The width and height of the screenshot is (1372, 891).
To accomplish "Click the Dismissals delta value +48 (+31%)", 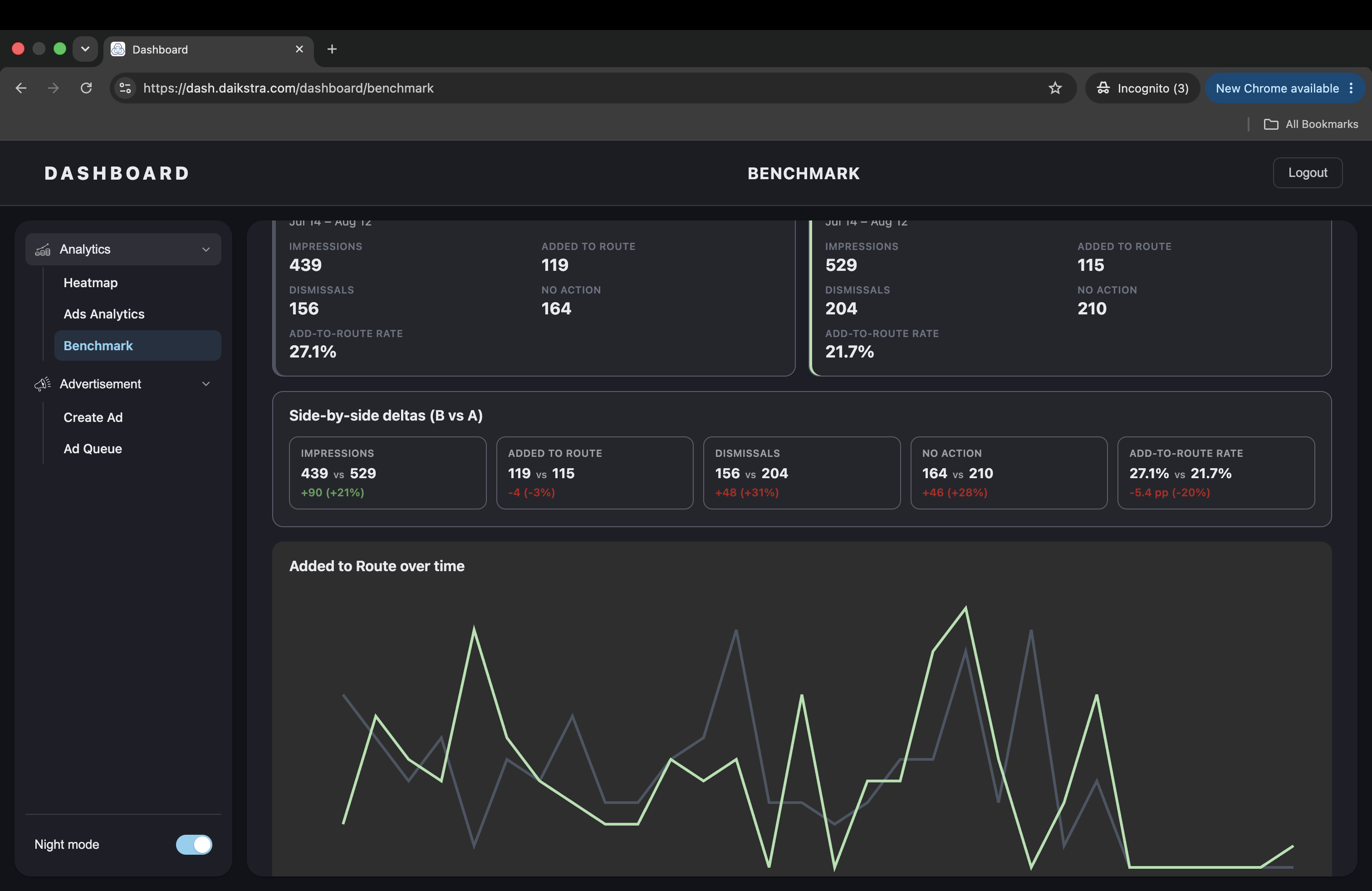I will point(746,493).
